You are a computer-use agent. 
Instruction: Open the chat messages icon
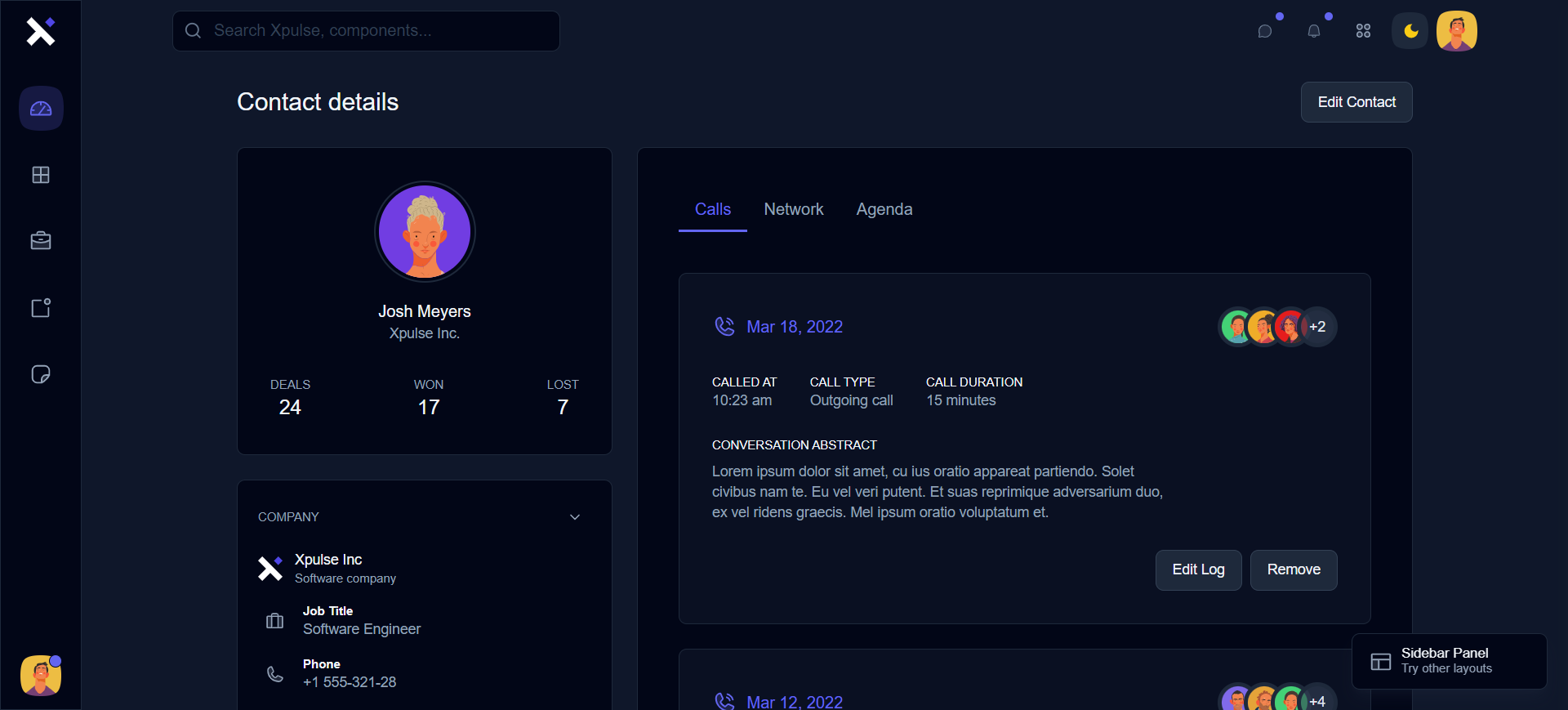(1265, 31)
